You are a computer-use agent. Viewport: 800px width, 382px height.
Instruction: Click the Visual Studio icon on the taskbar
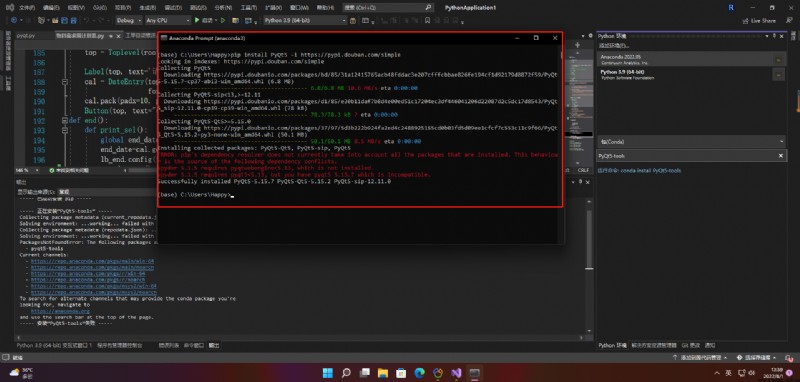456,373
